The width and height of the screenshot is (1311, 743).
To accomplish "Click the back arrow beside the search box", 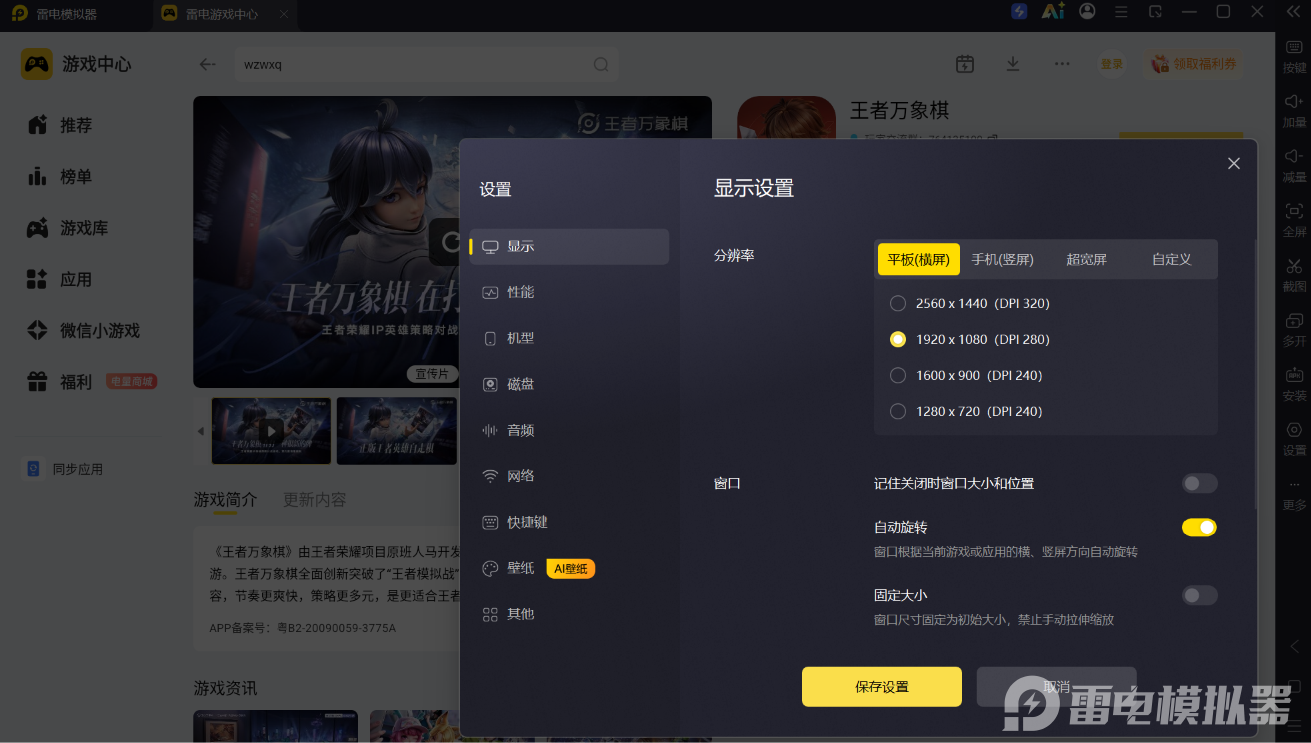I will tap(207, 64).
